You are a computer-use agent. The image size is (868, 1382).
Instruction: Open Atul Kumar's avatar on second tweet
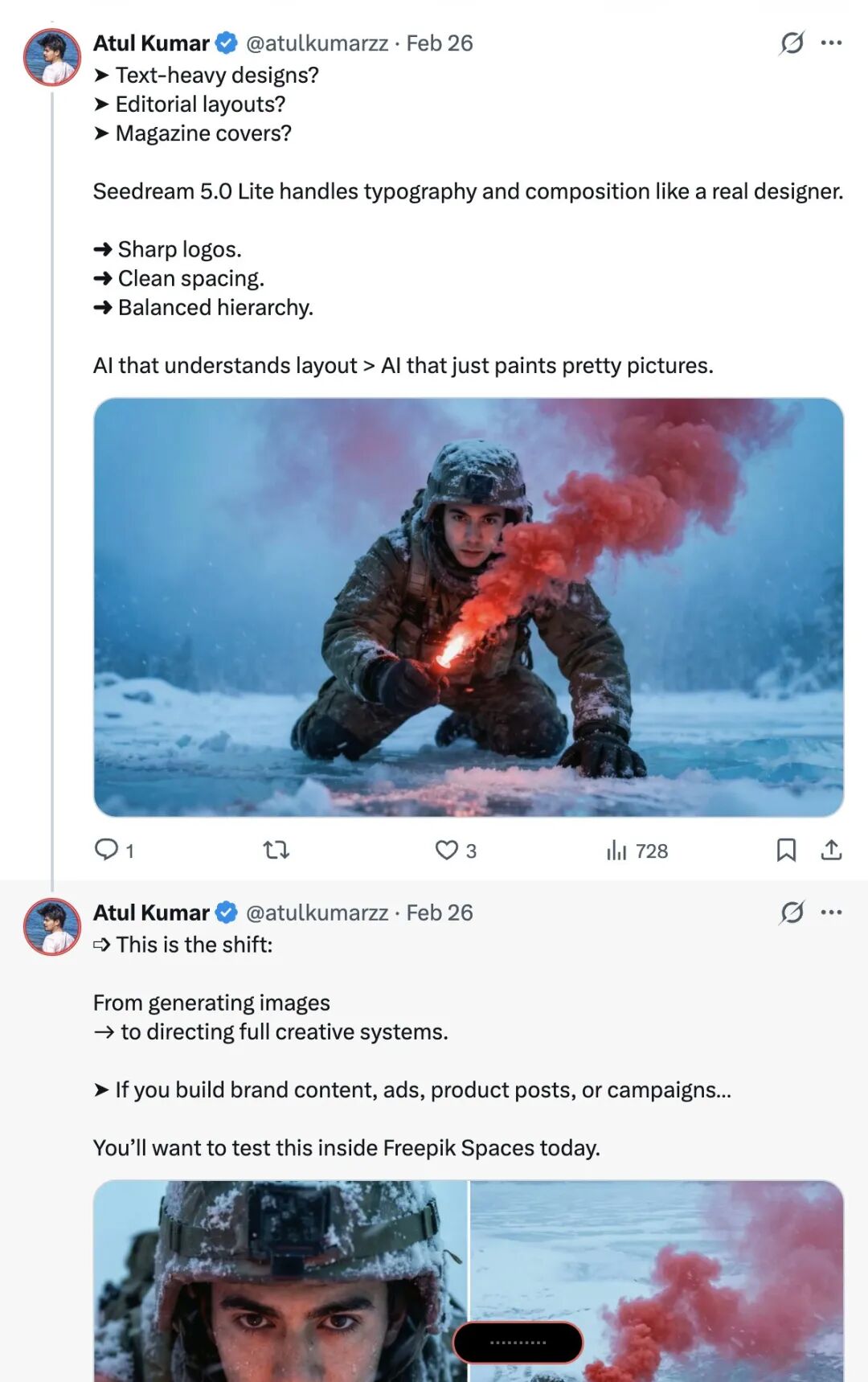(52, 927)
